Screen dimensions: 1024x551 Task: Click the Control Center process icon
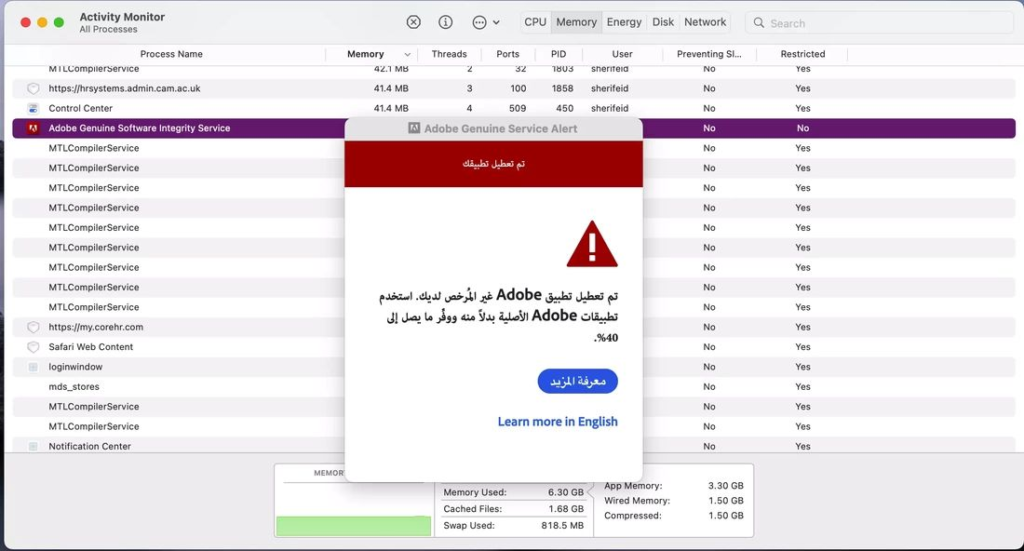(x=33, y=108)
